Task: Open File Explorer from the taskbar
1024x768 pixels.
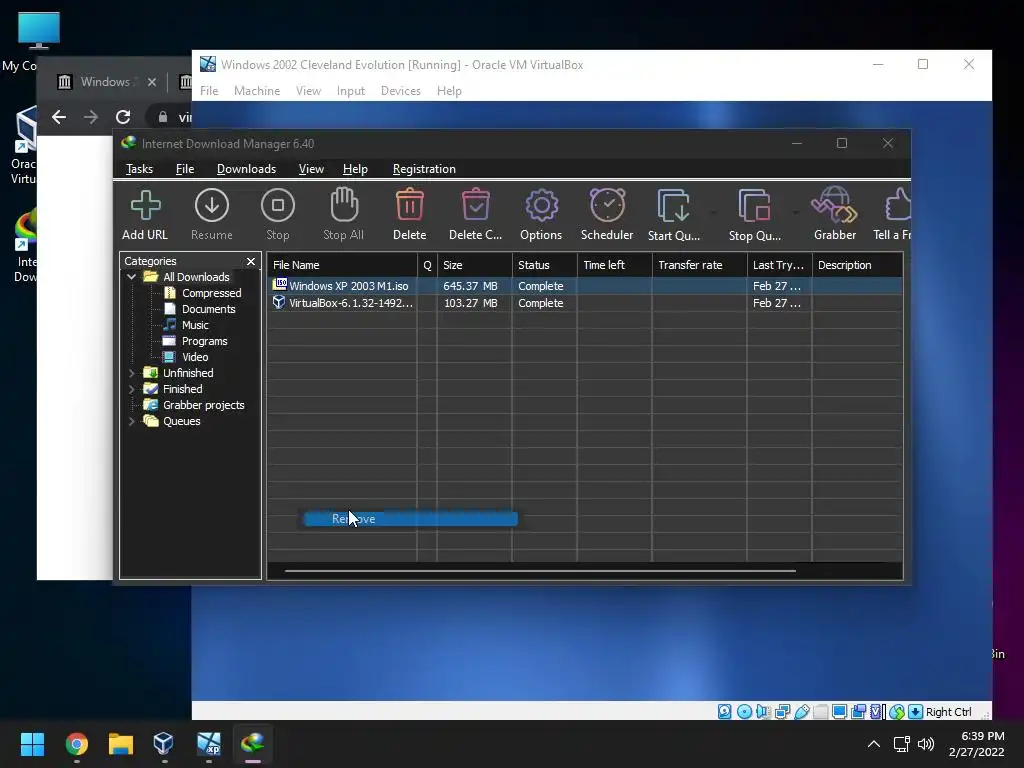Action: click(x=121, y=744)
